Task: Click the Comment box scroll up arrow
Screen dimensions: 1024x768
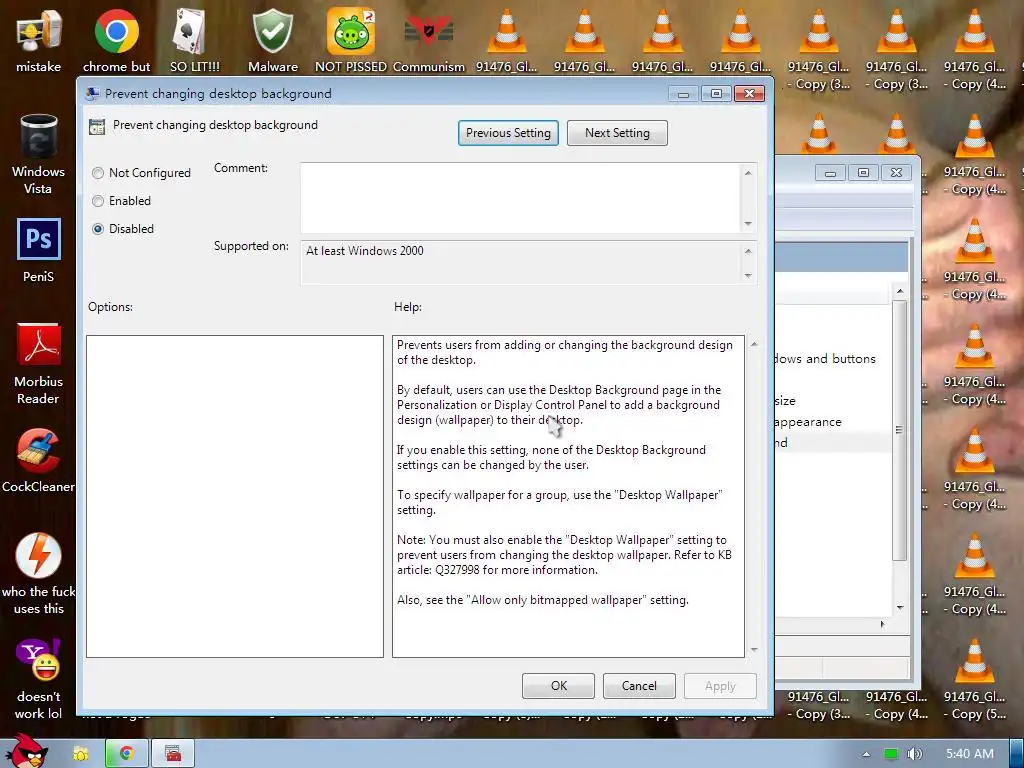Action: [x=748, y=173]
